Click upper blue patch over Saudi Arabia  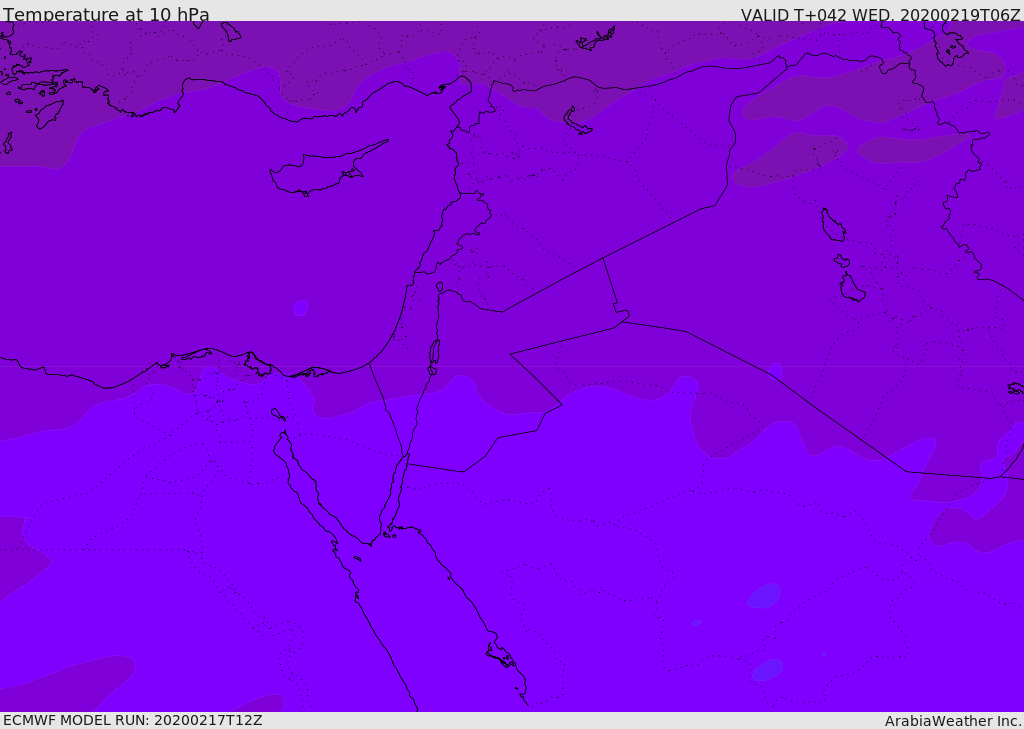(763, 596)
